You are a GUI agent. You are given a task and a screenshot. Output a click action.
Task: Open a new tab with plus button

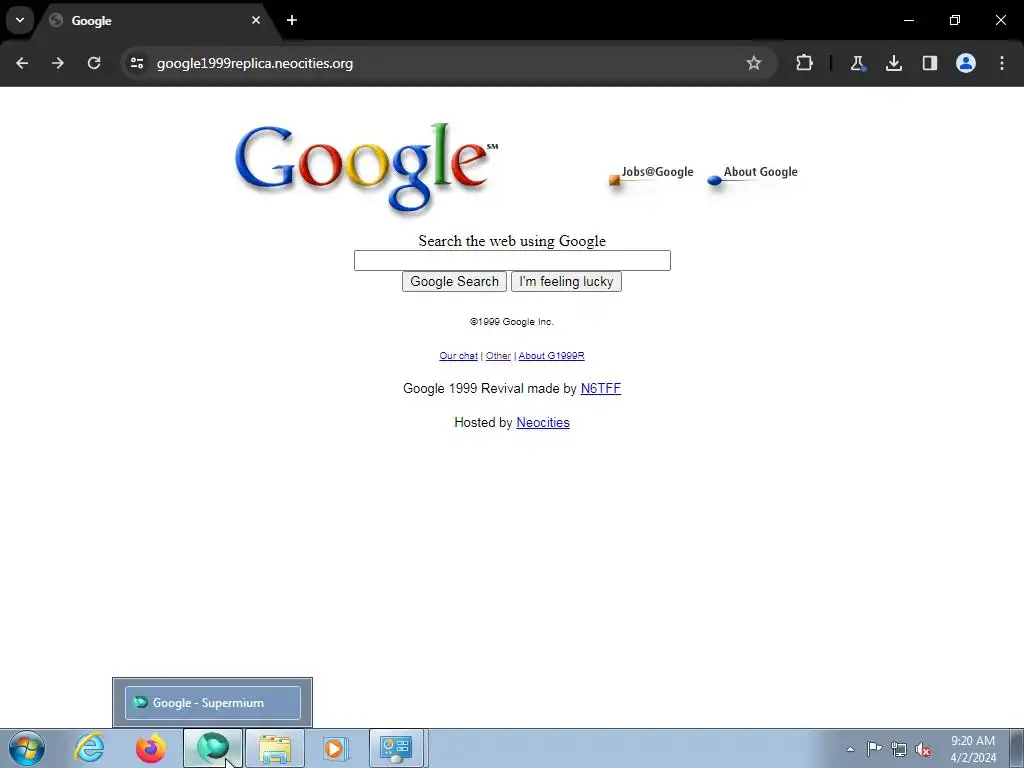click(292, 20)
